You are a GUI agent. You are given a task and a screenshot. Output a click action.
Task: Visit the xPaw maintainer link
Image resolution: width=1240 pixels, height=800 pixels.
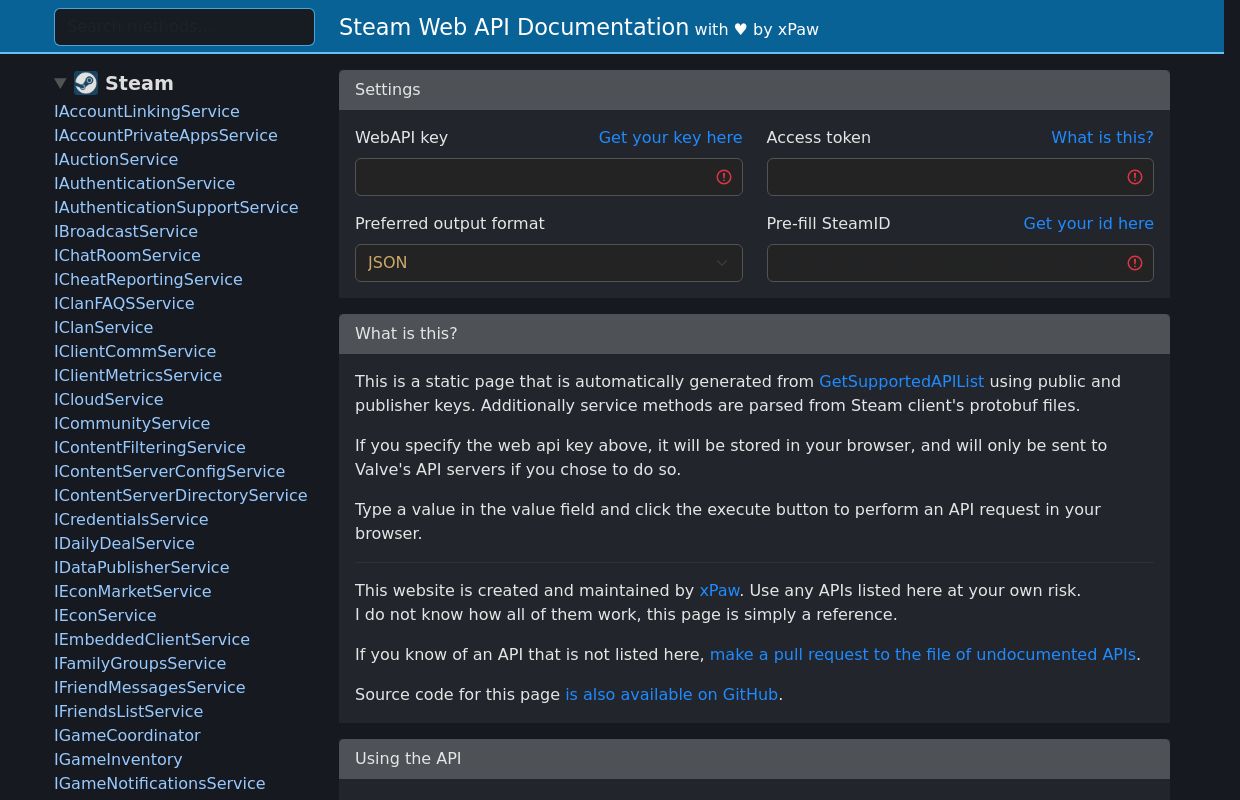tap(719, 590)
